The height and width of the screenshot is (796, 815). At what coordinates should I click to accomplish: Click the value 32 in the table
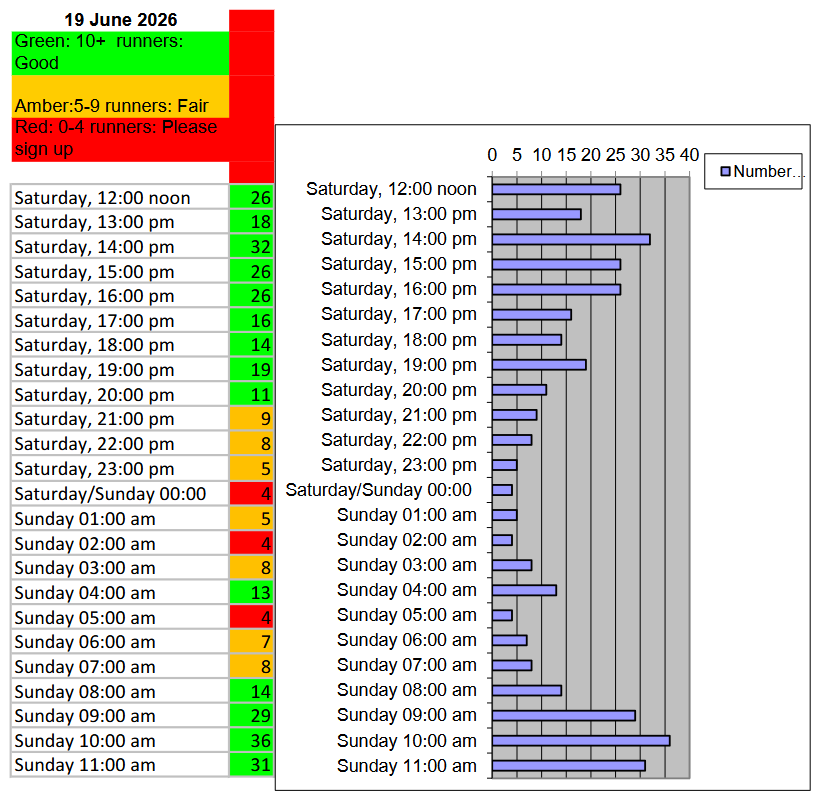(252, 246)
